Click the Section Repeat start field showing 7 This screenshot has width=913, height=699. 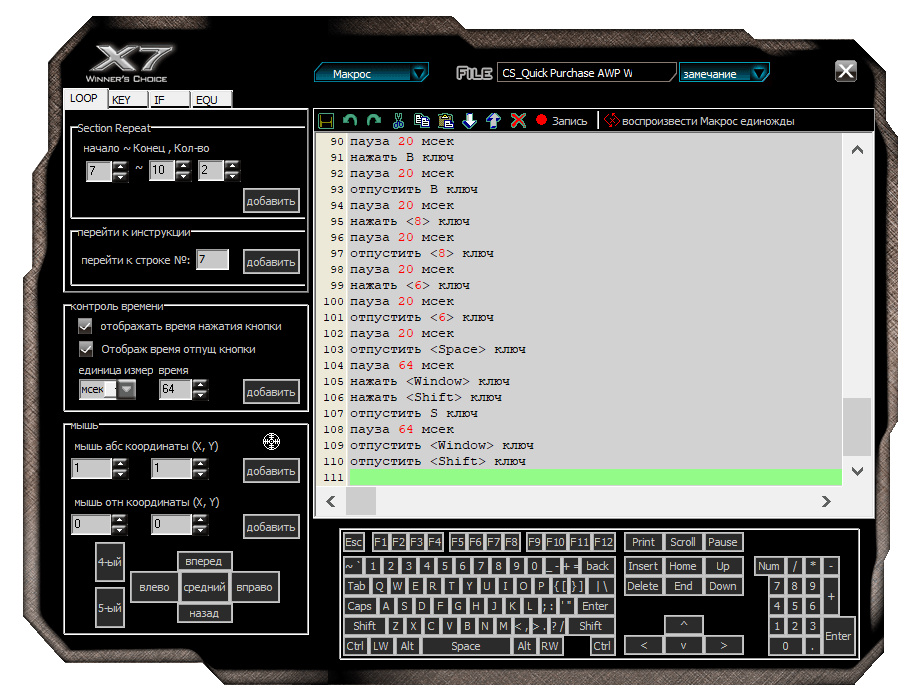pos(98,171)
